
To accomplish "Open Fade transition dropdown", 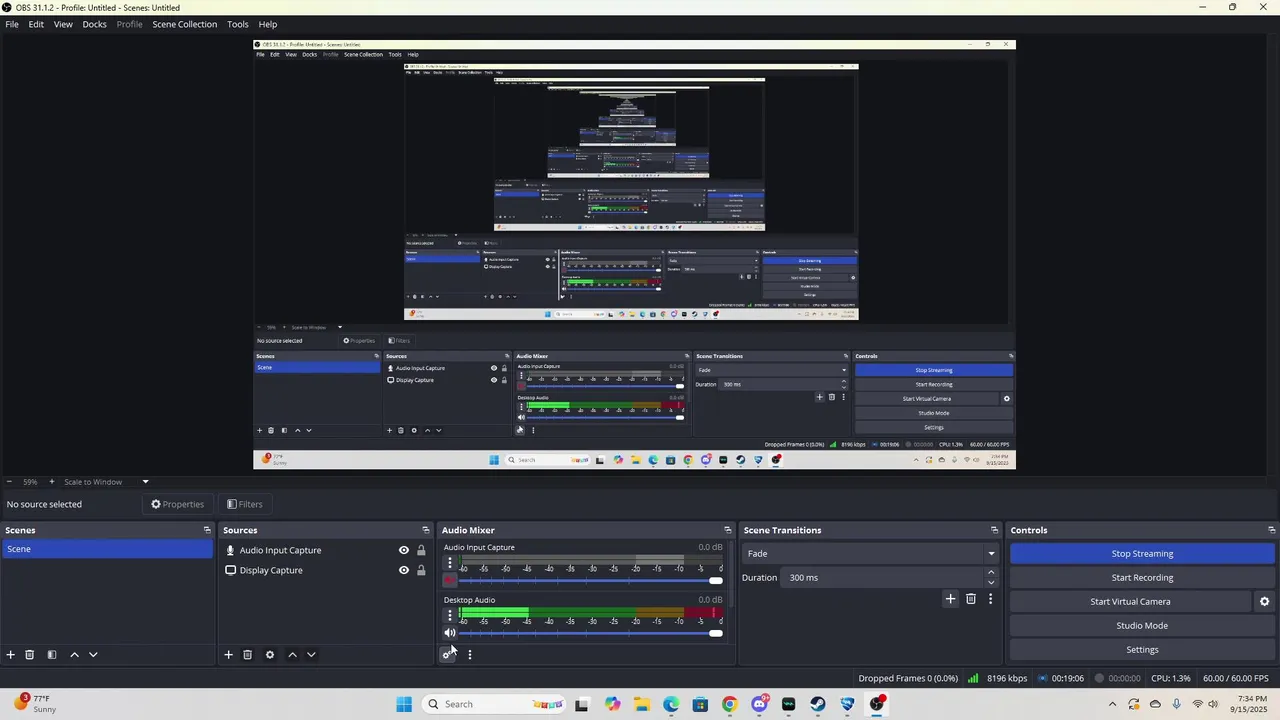I will coord(870,554).
